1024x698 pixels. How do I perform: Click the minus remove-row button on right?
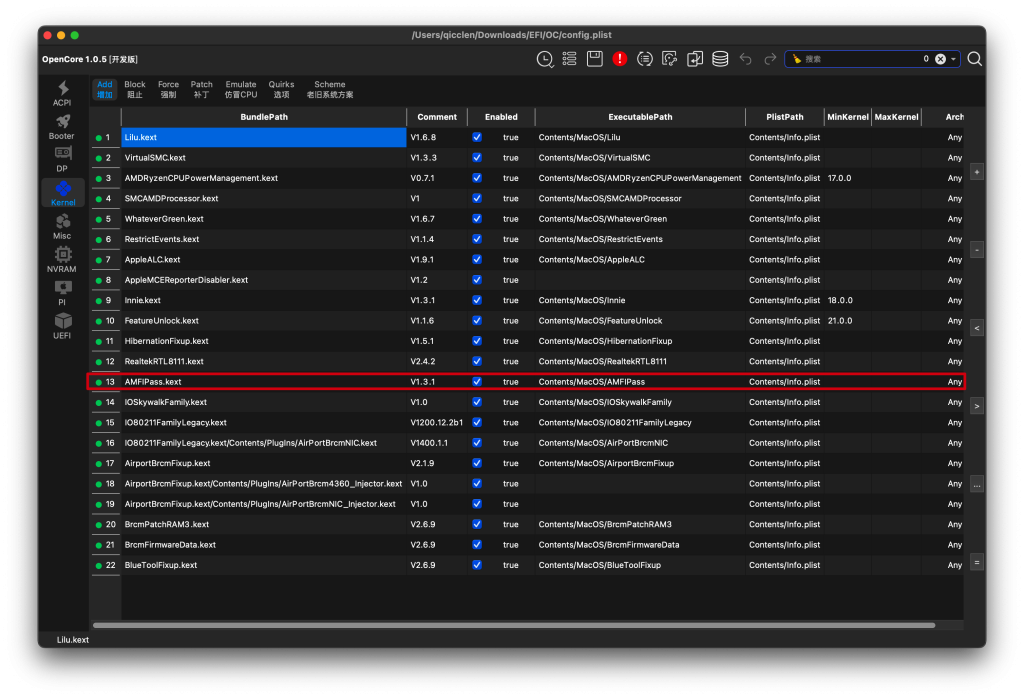click(x=977, y=250)
